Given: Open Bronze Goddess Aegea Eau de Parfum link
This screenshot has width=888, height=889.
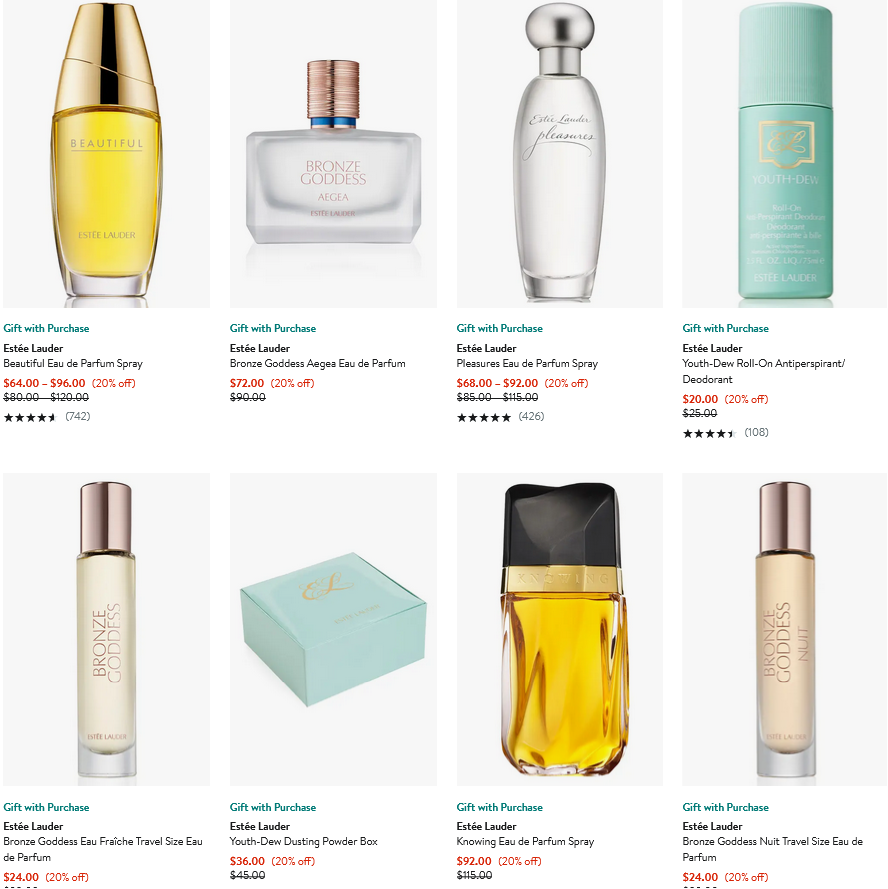Looking at the screenshot, I should point(318,363).
